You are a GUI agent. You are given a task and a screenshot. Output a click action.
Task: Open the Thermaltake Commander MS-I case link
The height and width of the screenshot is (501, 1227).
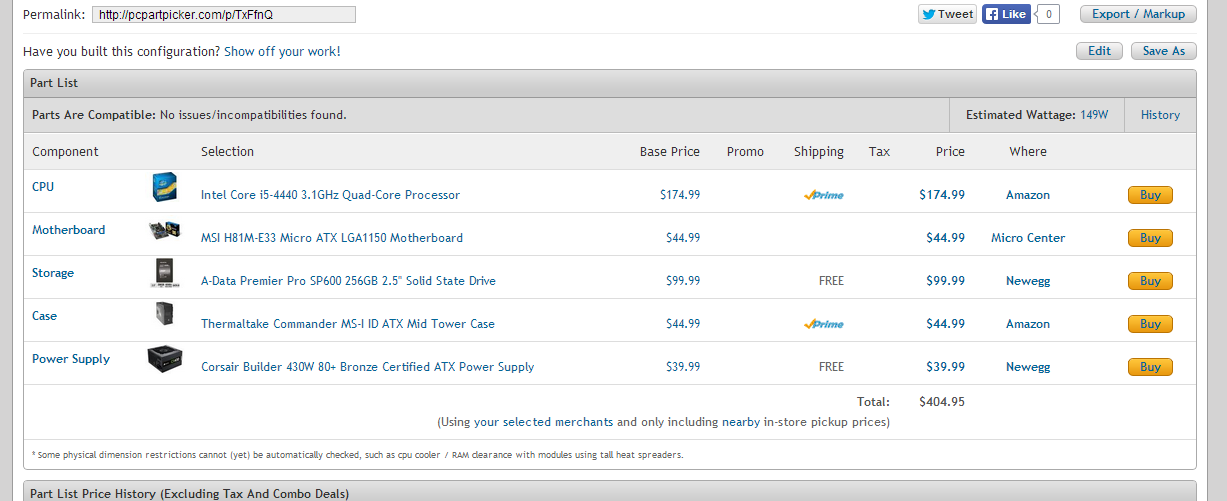348,324
